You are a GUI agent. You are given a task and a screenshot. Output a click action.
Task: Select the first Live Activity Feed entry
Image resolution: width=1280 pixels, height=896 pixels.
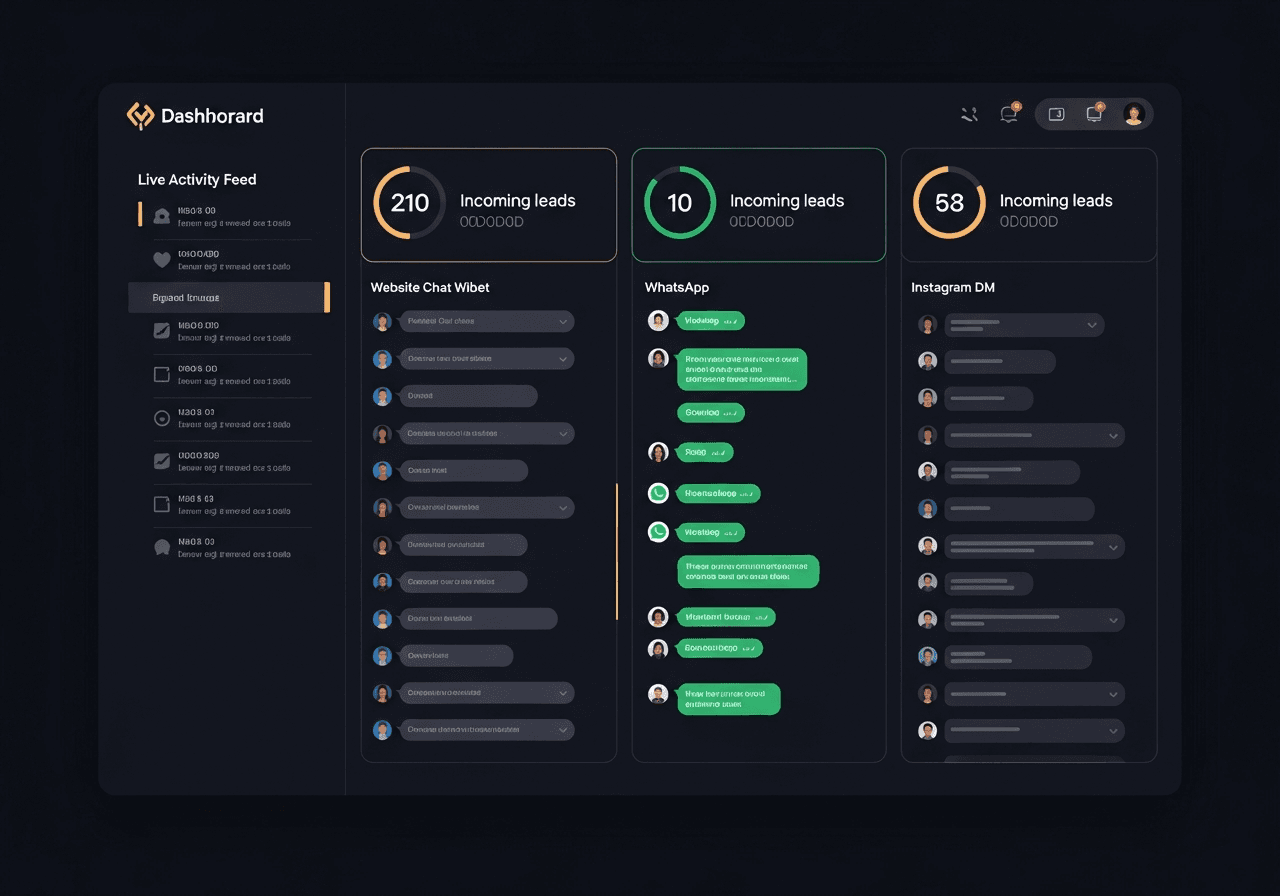(x=225, y=216)
